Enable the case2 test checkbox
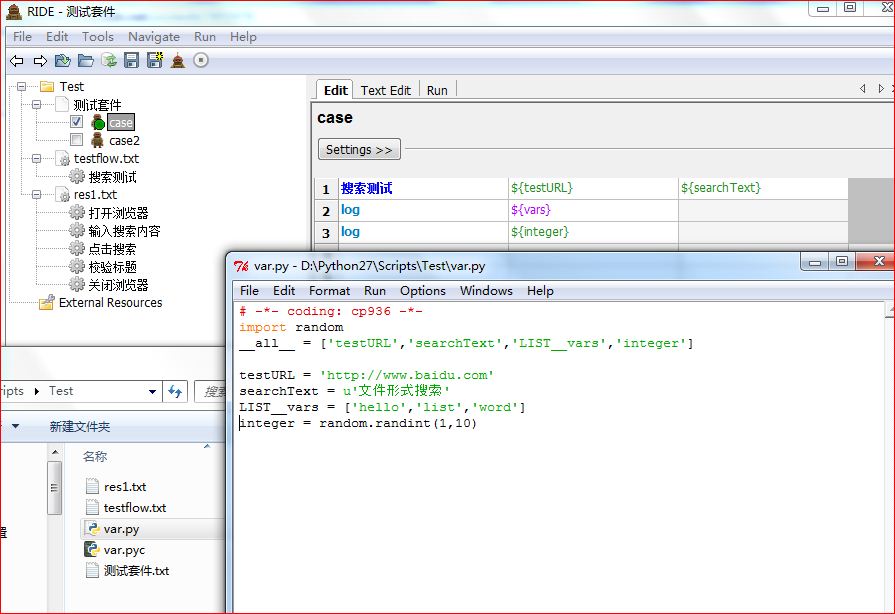The height and width of the screenshot is (614, 895). (x=76, y=140)
